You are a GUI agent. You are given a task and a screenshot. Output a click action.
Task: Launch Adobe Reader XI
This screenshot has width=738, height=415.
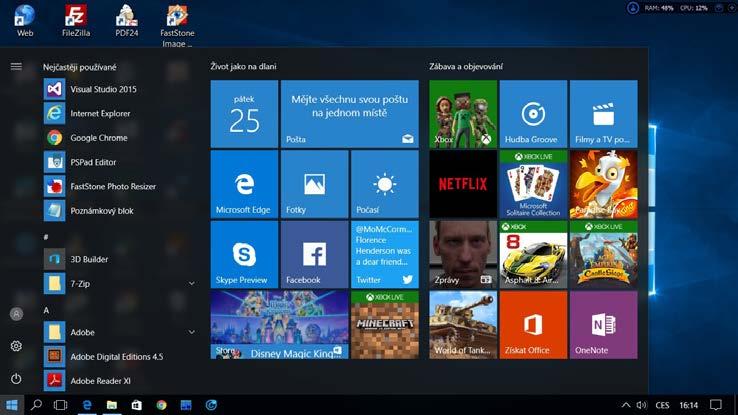118,381
